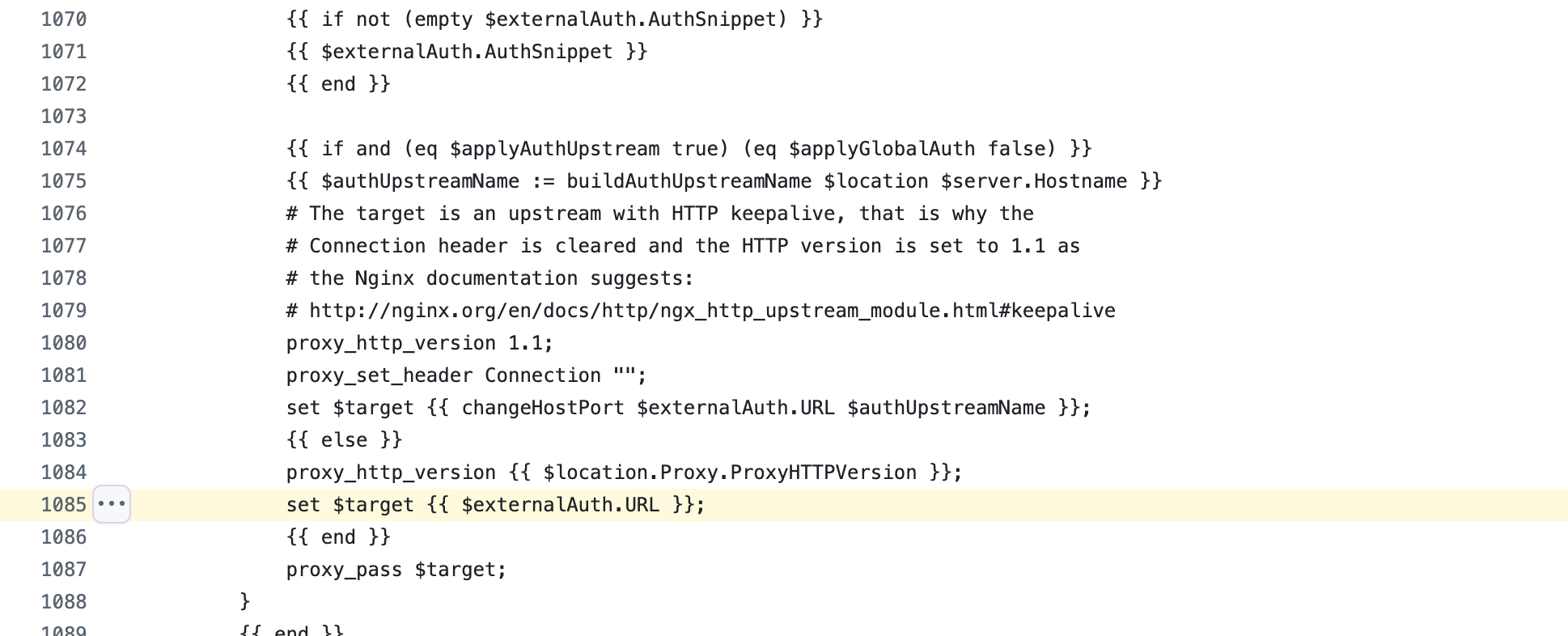
Task: Select highlighted line number 1085
Action: pos(64,505)
